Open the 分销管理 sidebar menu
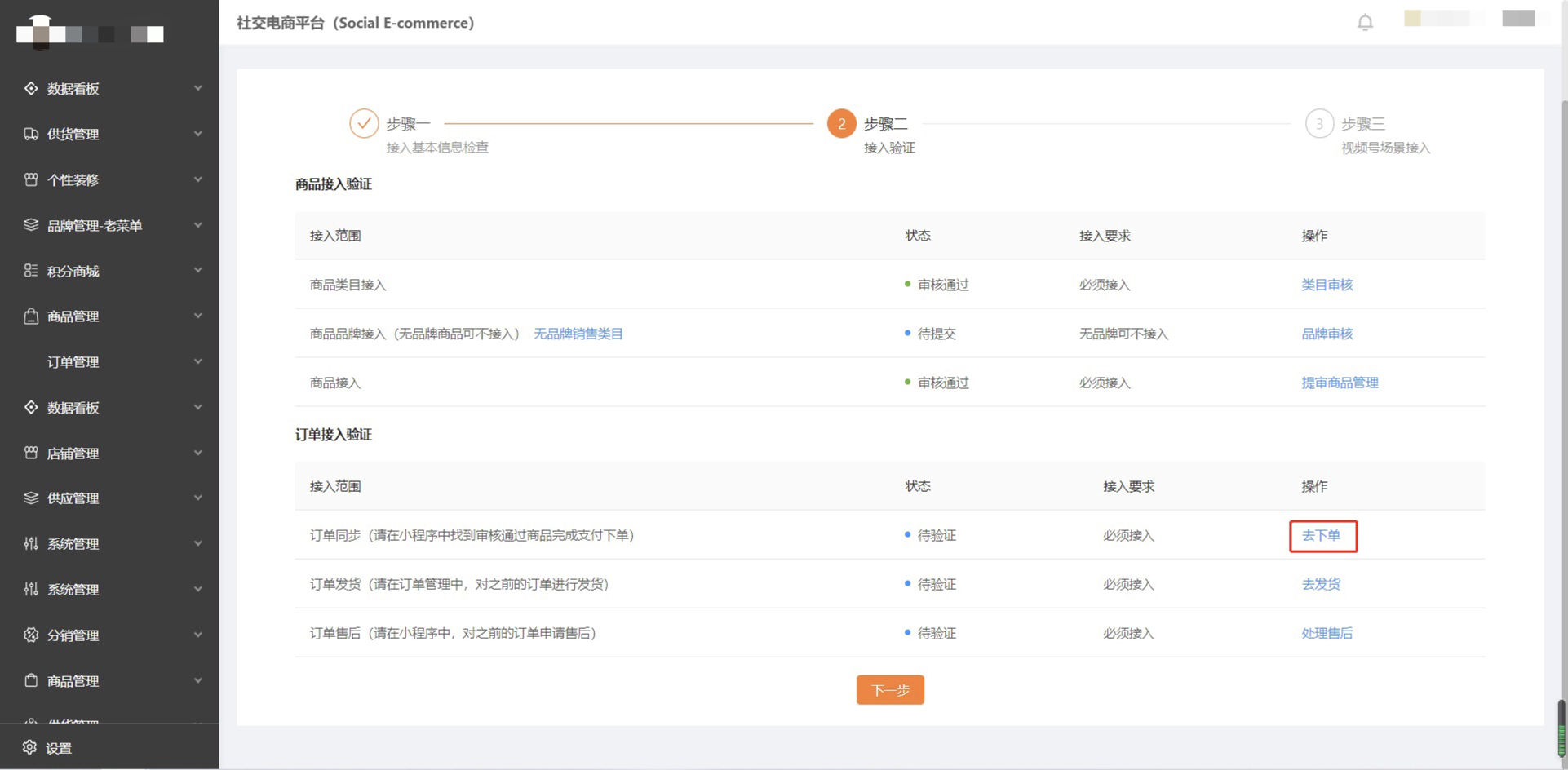Image resolution: width=1568 pixels, height=770 pixels. coord(109,635)
